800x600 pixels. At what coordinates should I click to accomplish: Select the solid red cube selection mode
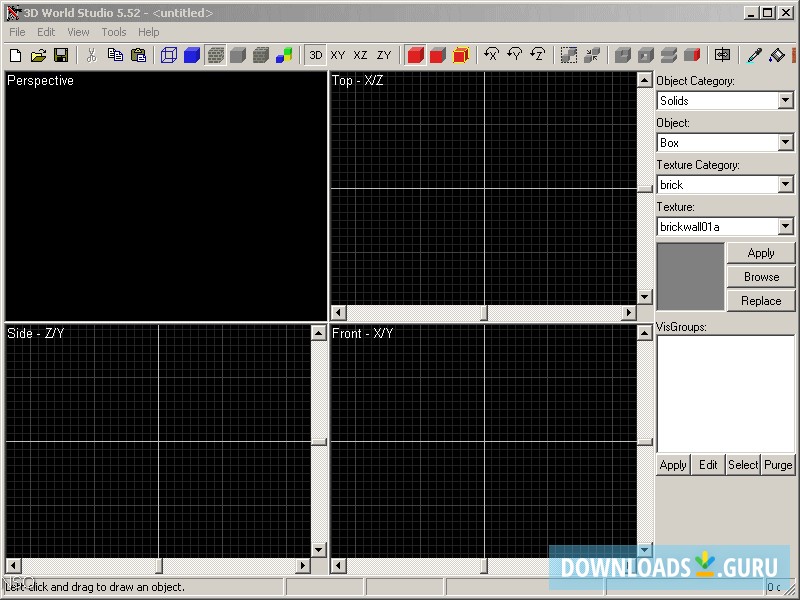point(415,55)
